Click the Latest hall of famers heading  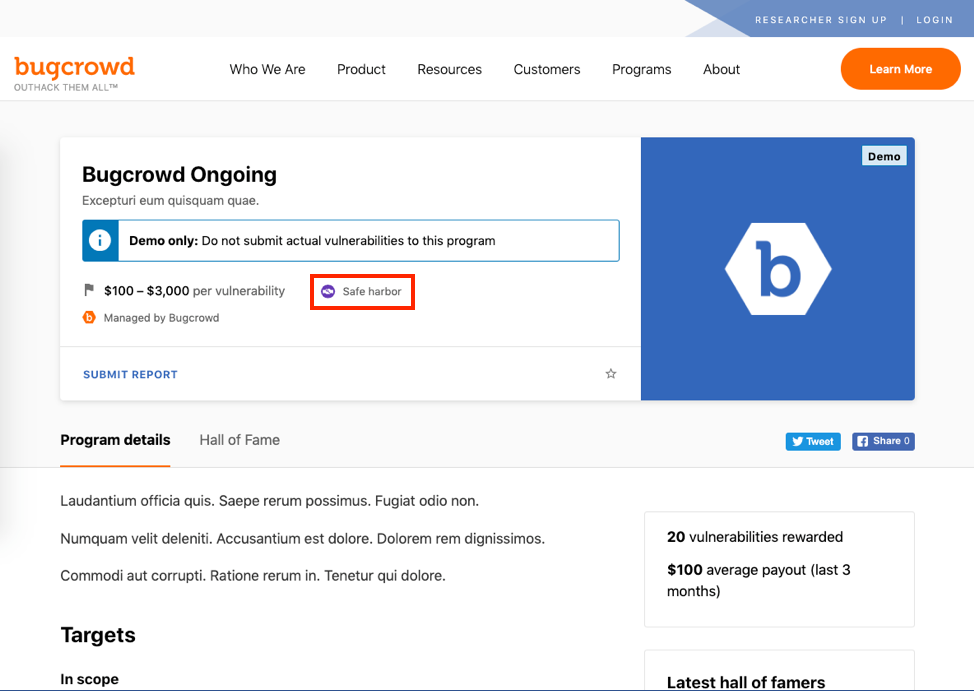pos(746,682)
